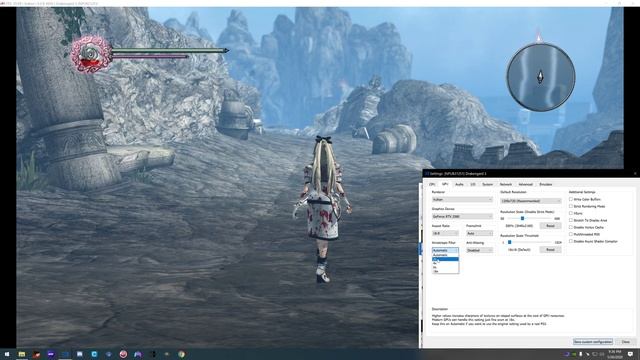Image resolution: width=640 pixels, height=360 pixels.
Task: Toggle Disable Vertex Cache checkbox
Action: tap(571, 227)
